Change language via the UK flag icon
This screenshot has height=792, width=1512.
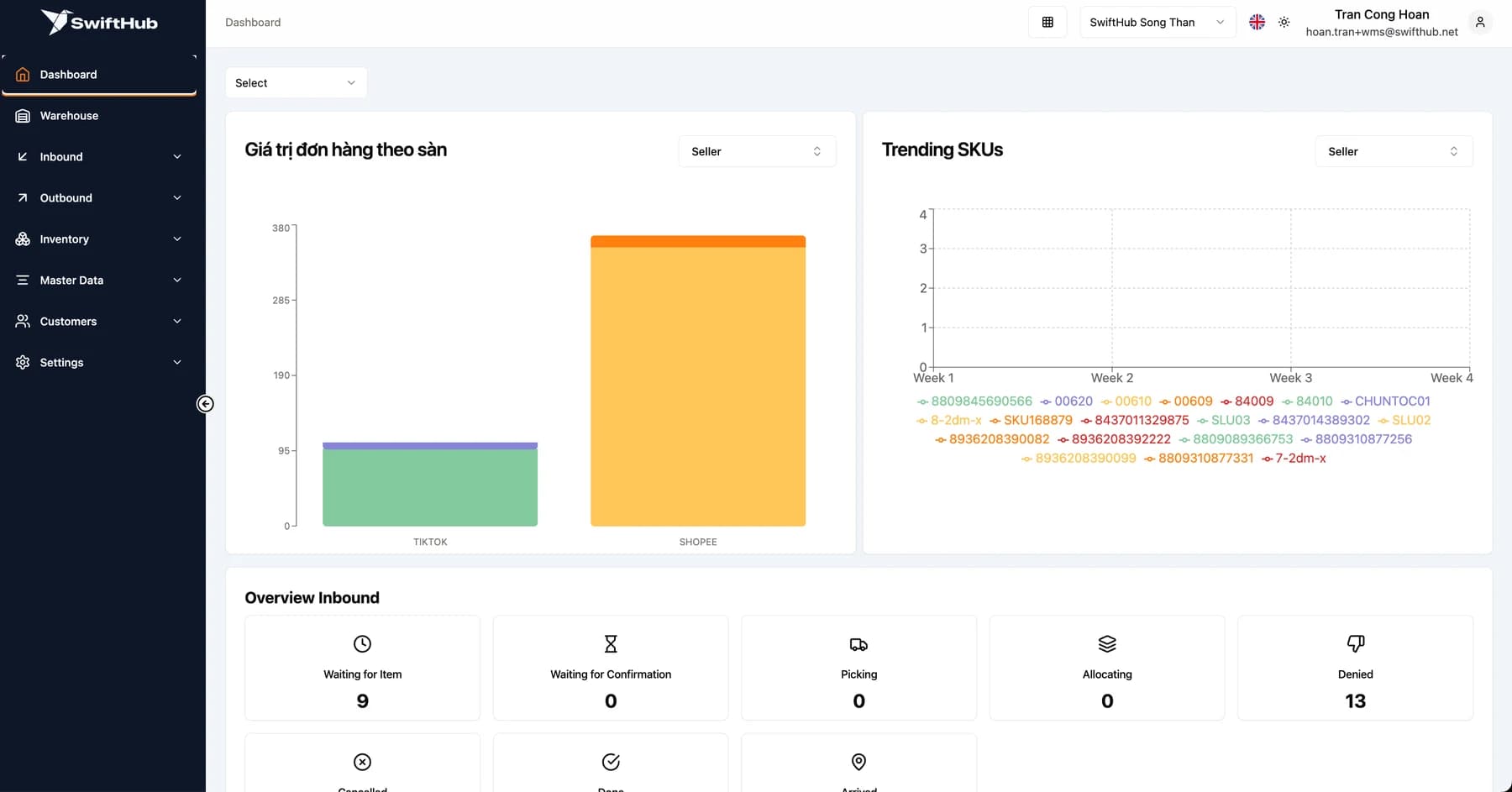tap(1257, 23)
